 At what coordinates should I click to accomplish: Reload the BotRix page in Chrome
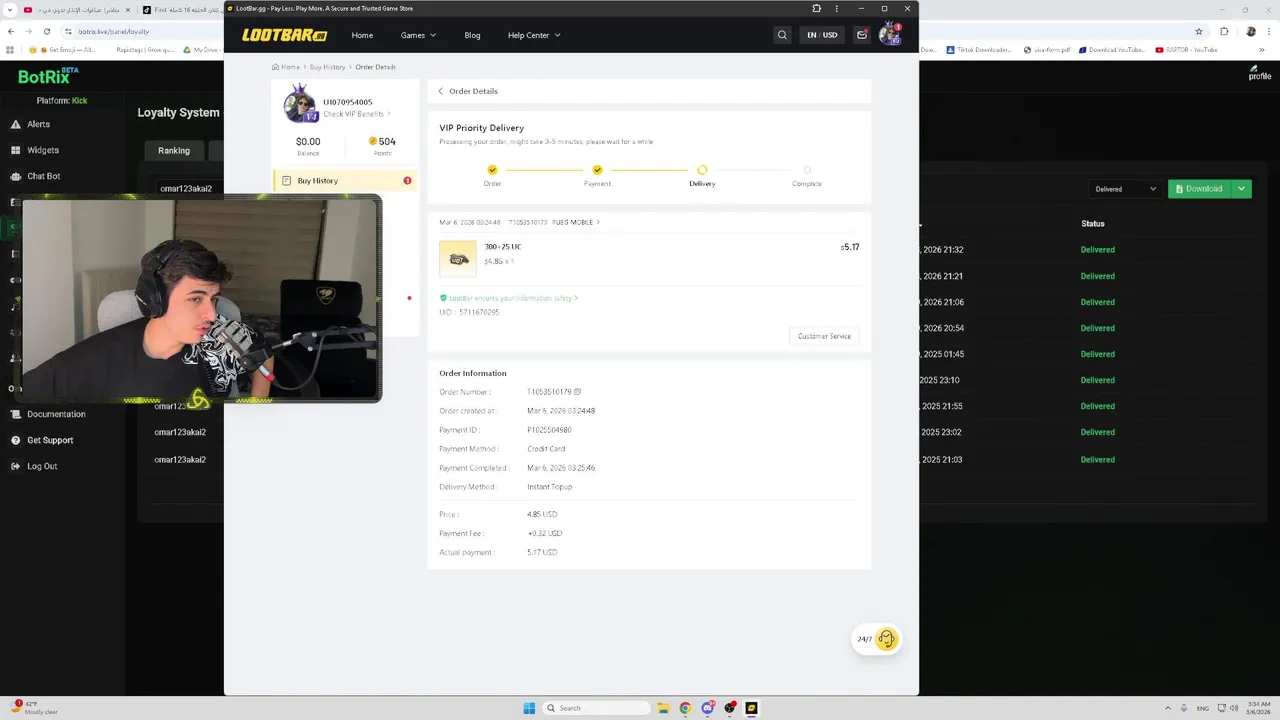click(x=46, y=31)
